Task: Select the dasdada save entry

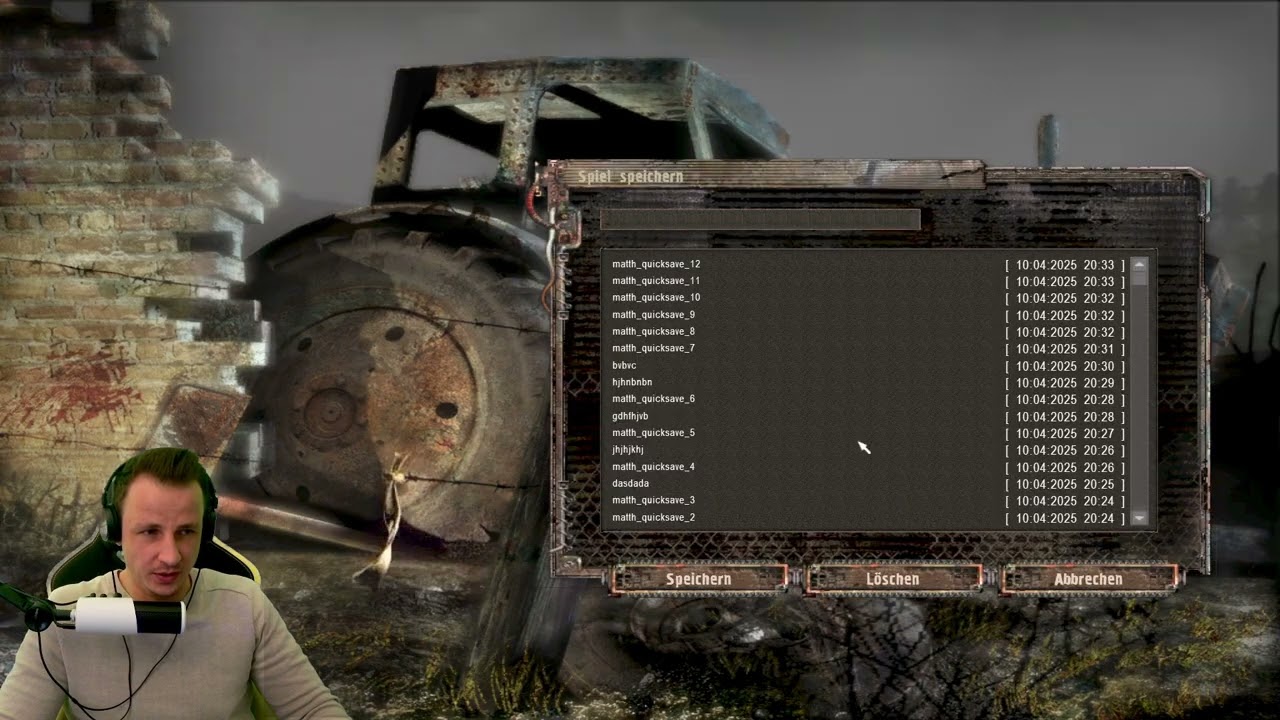Action: [x=867, y=484]
